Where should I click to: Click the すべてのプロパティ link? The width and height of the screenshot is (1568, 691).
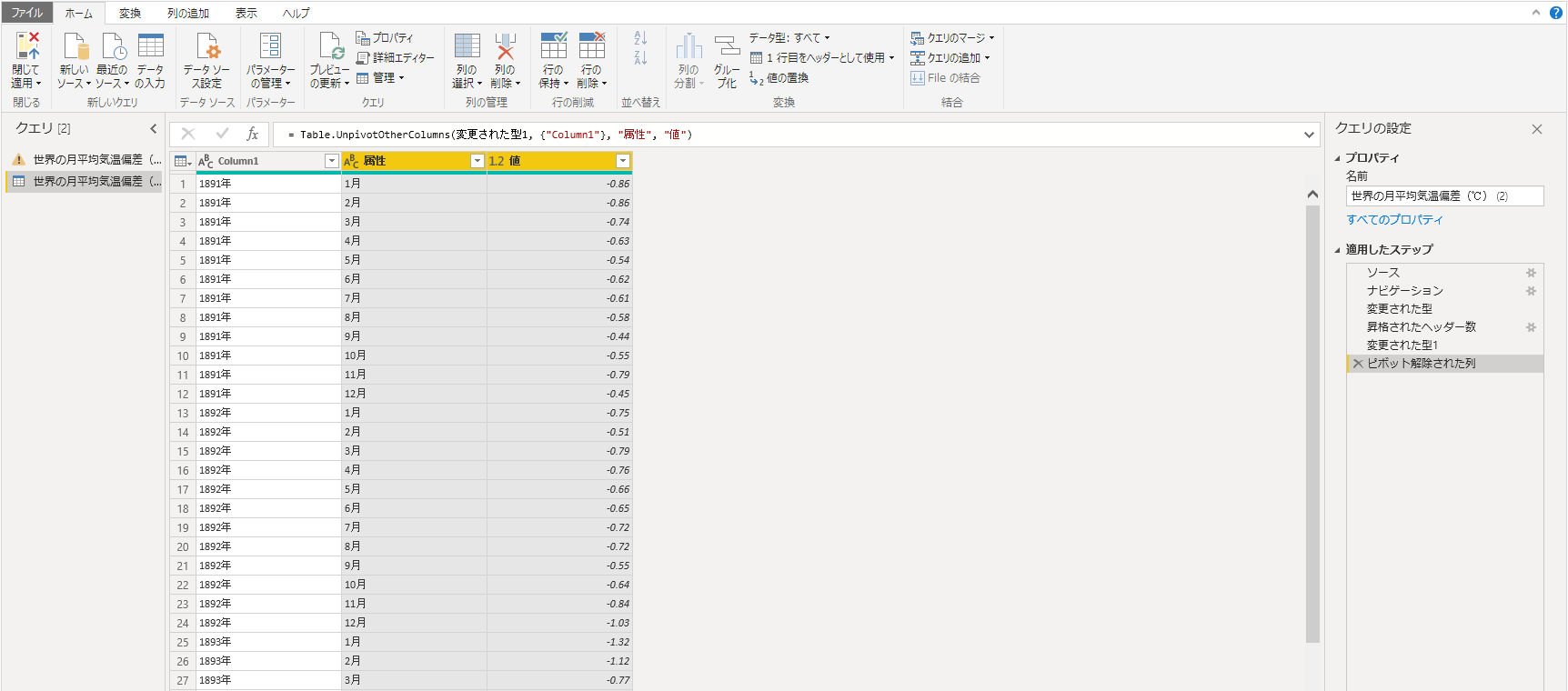1394,220
